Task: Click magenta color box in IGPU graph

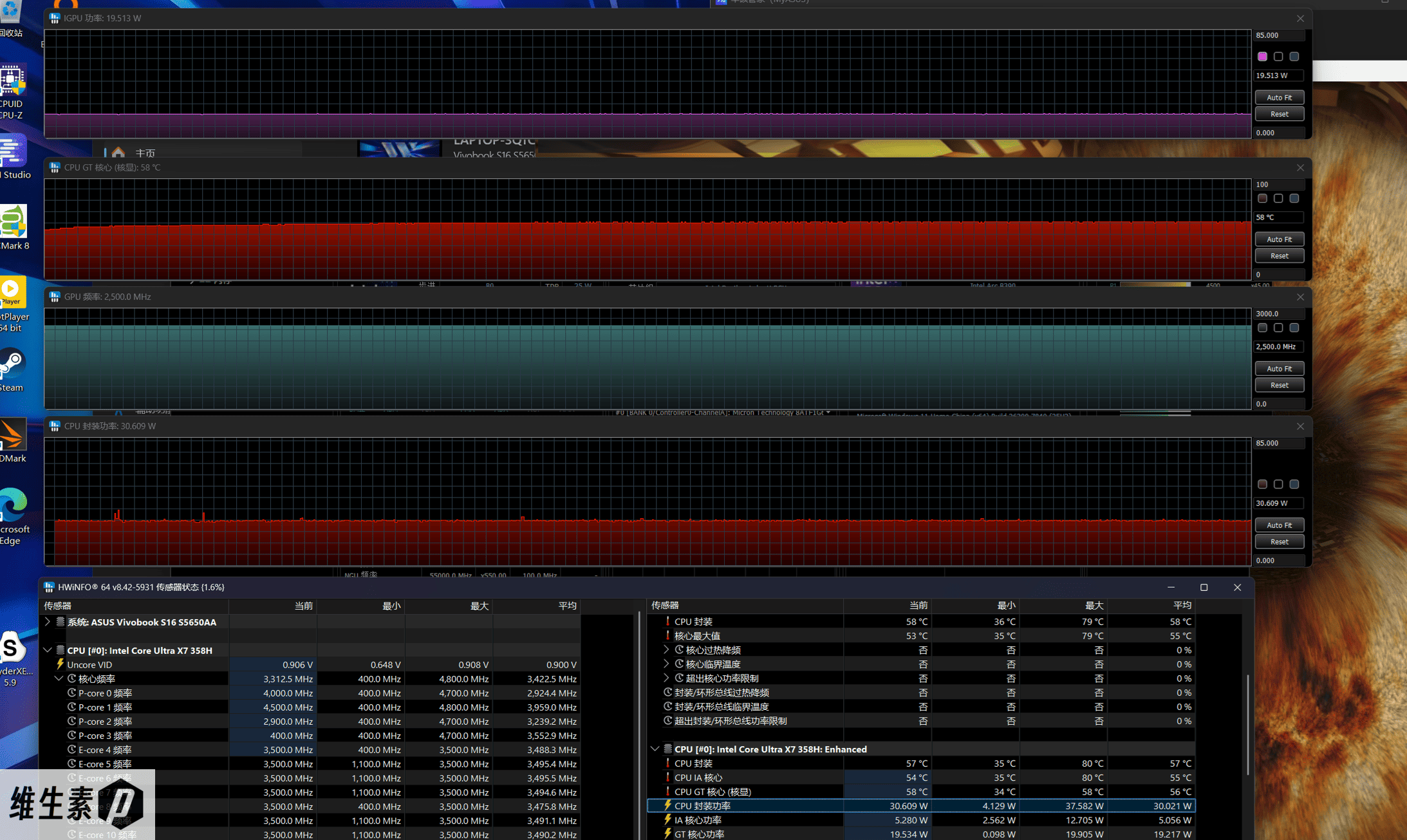Action: tap(1262, 57)
